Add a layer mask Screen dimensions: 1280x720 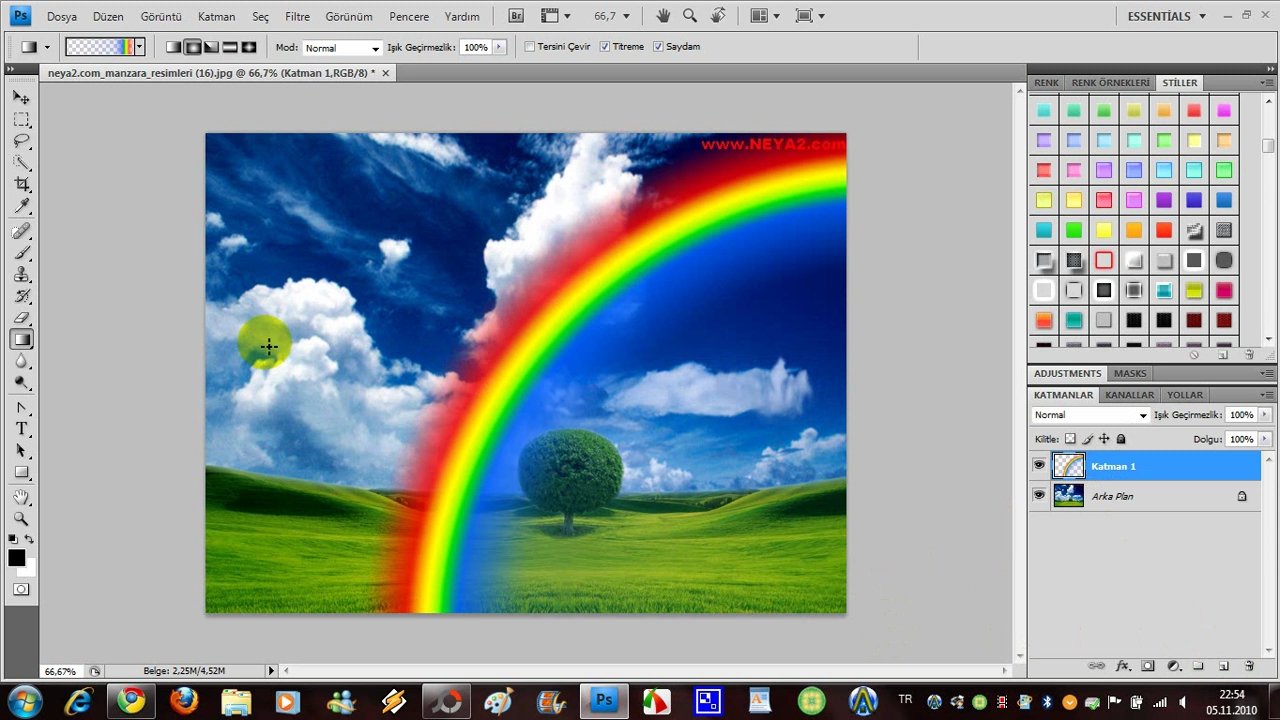click(1148, 666)
